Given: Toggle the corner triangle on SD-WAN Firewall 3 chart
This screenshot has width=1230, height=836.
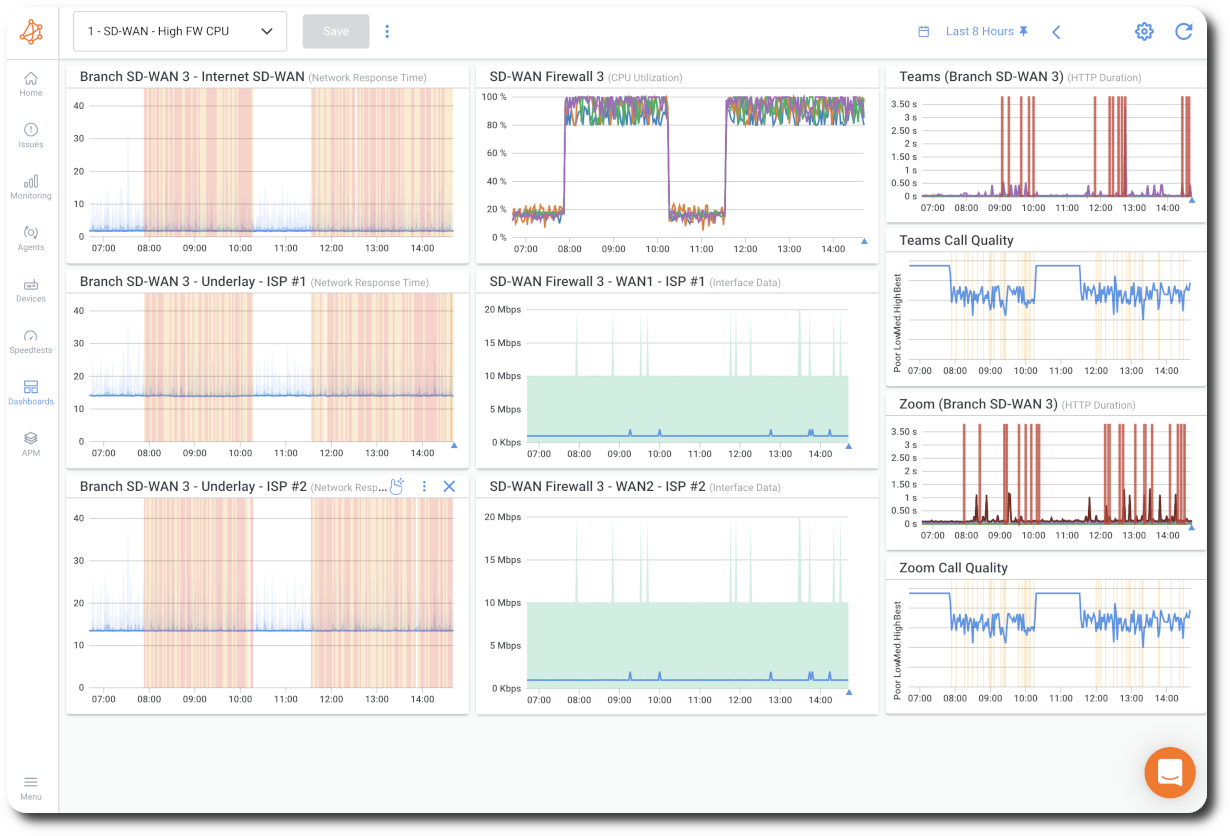Looking at the screenshot, I should pyautogui.click(x=862, y=240).
